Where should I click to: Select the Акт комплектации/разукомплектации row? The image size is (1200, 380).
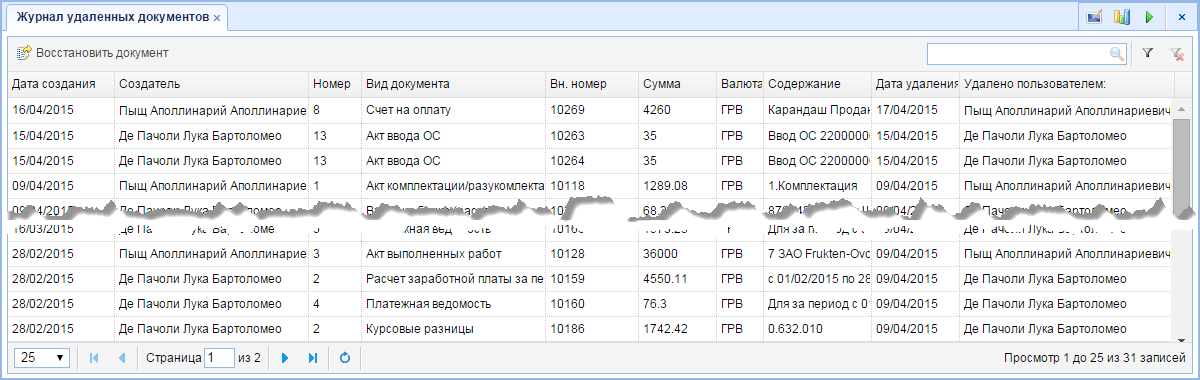click(590, 186)
